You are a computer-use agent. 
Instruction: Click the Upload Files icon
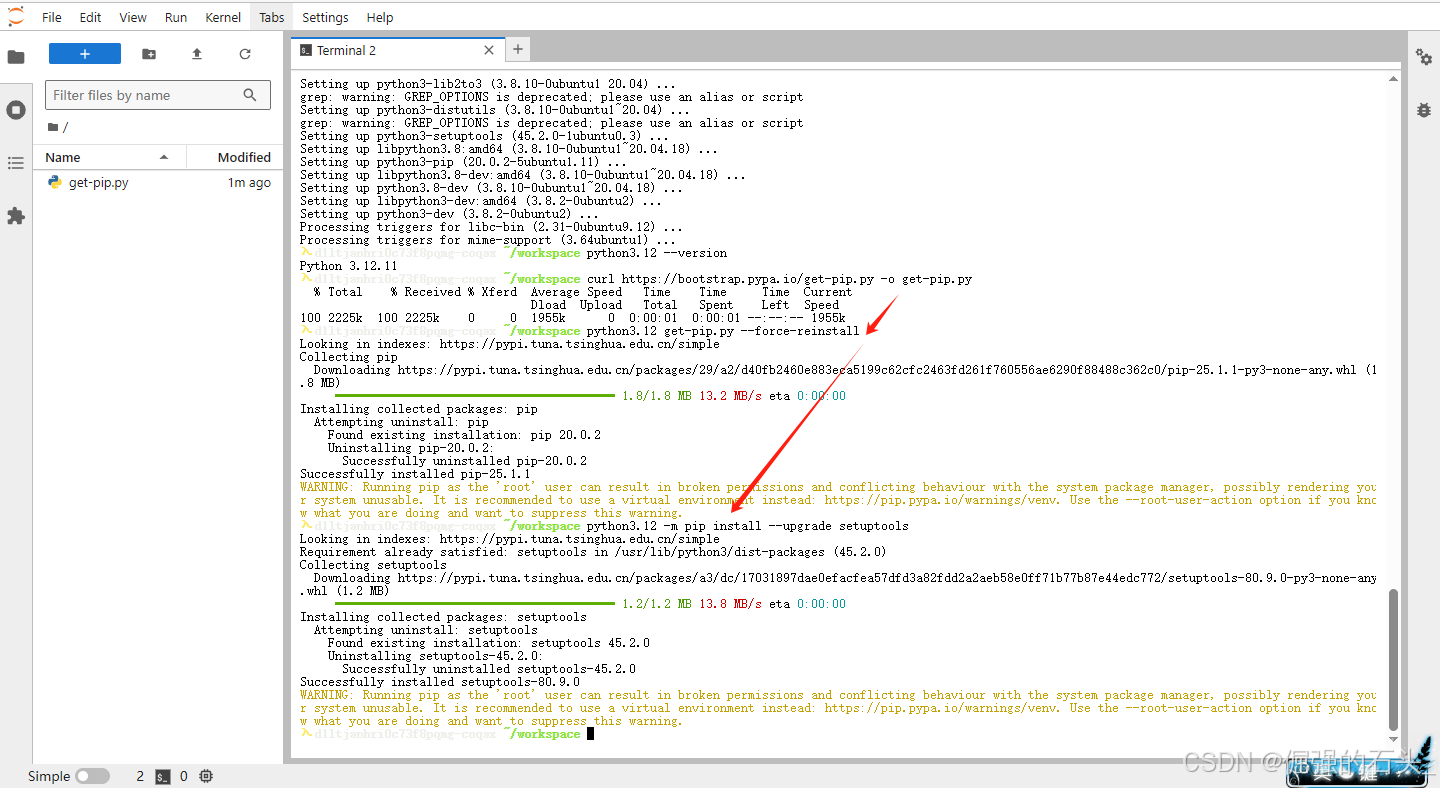click(197, 54)
